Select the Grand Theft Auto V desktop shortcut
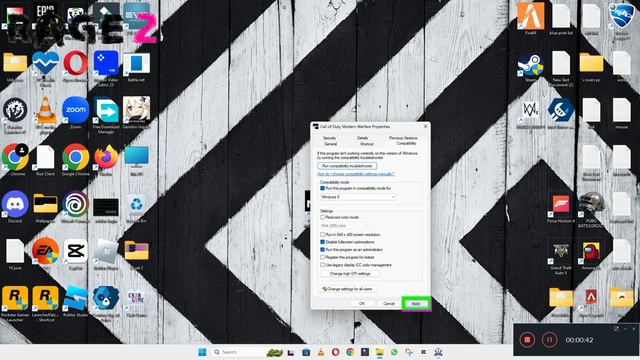 point(561,252)
